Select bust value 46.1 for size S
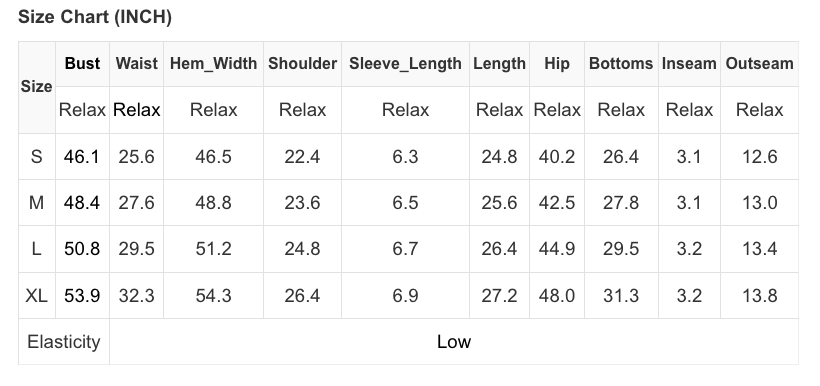Viewport: 820px width, 386px height. click(82, 156)
